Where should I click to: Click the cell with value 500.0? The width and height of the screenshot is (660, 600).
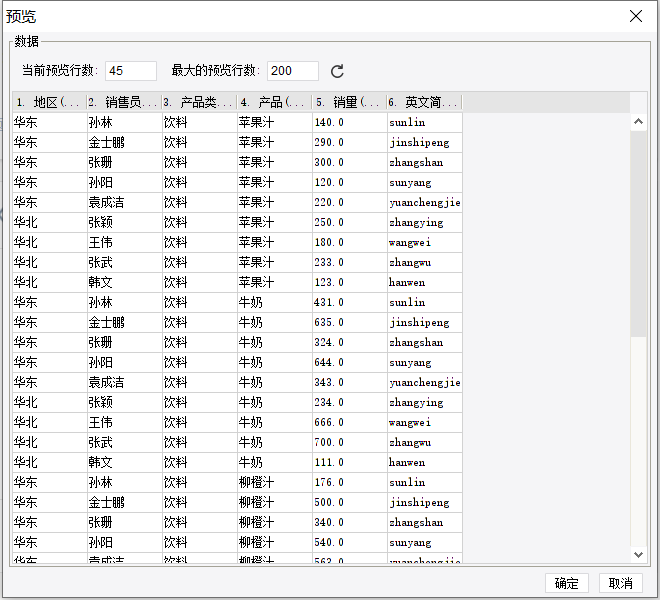click(349, 502)
